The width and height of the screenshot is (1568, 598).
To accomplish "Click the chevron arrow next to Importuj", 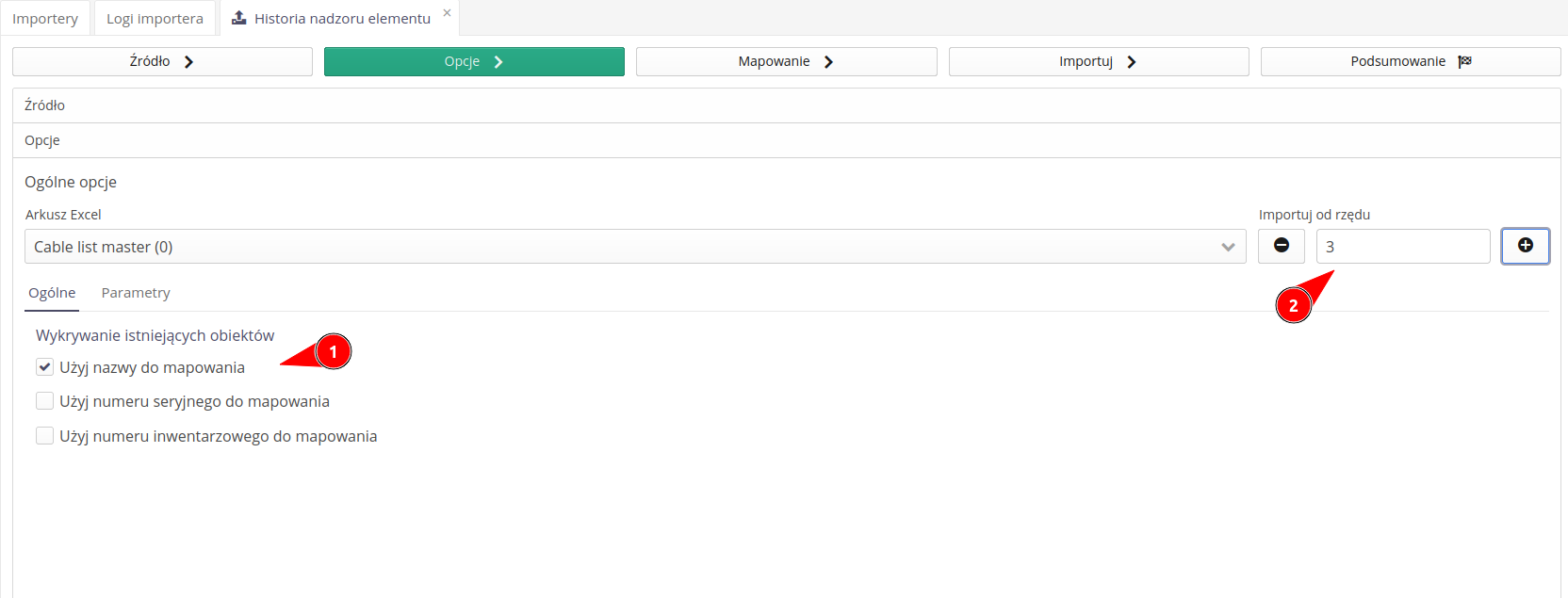I will coord(1132,61).
